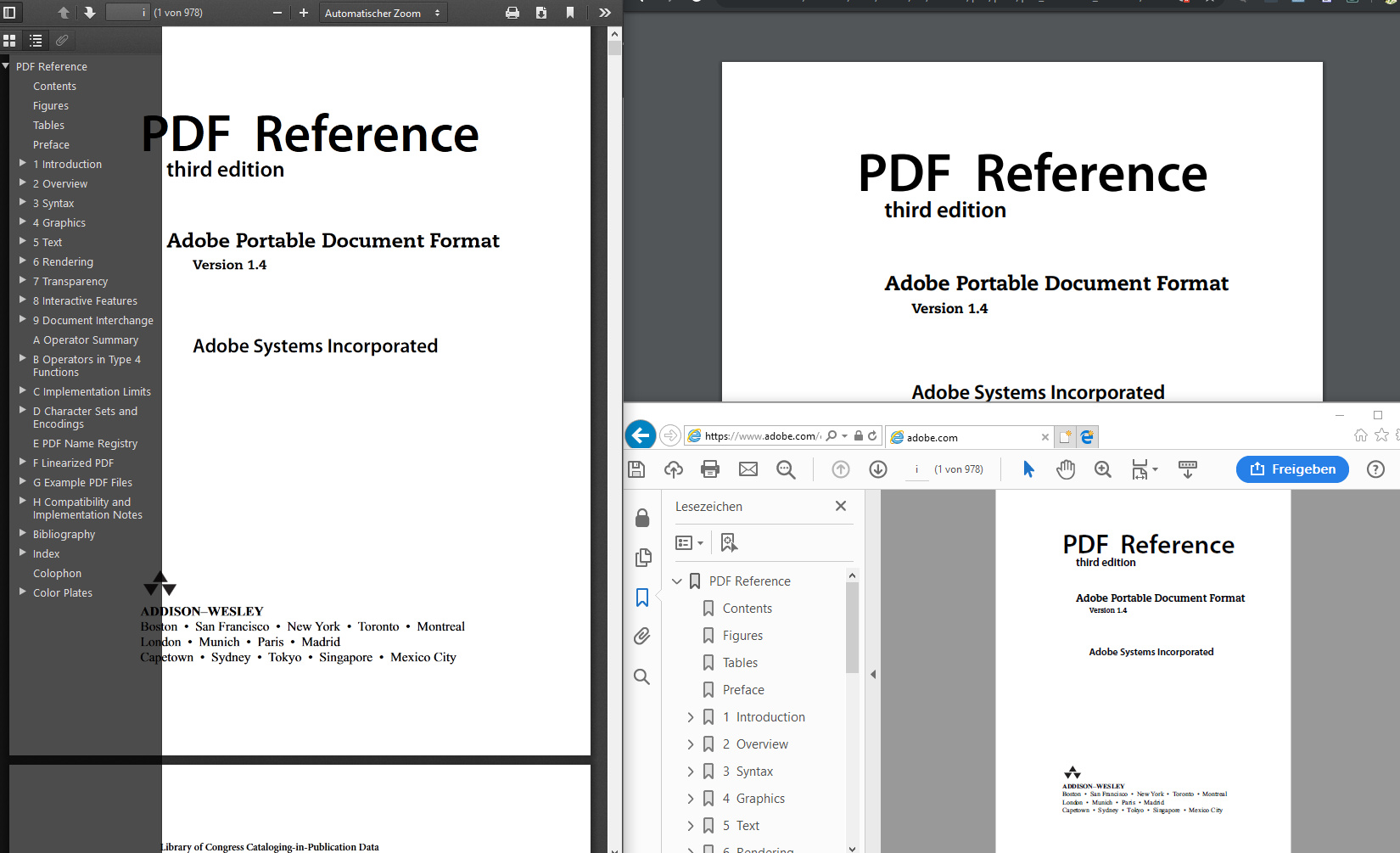Click the Freigeben share button

[x=1292, y=469]
